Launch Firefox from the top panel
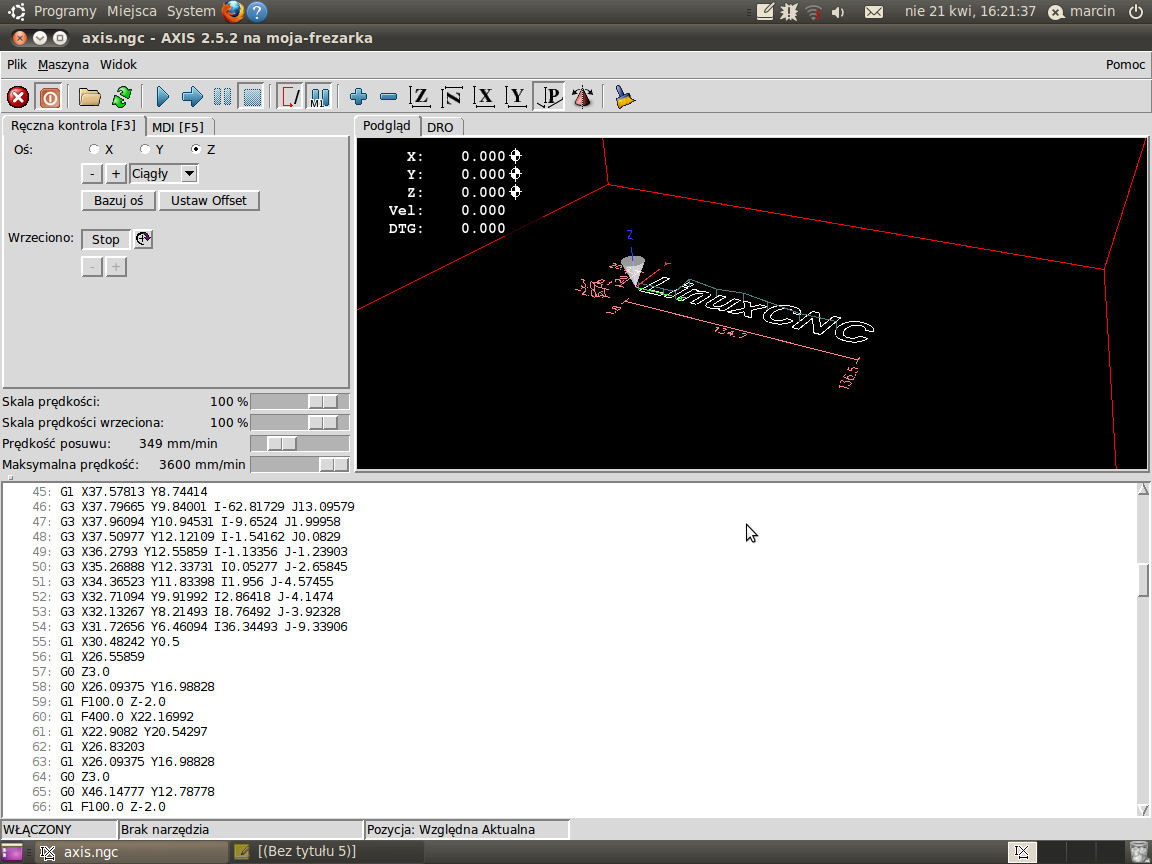This screenshot has height=864, width=1152. [232, 11]
